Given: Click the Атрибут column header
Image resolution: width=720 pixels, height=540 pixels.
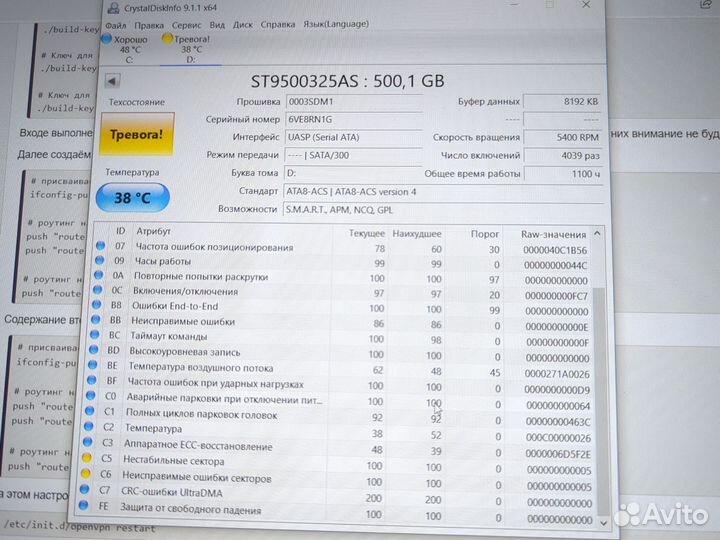Looking at the screenshot, I should tap(153, 231).
